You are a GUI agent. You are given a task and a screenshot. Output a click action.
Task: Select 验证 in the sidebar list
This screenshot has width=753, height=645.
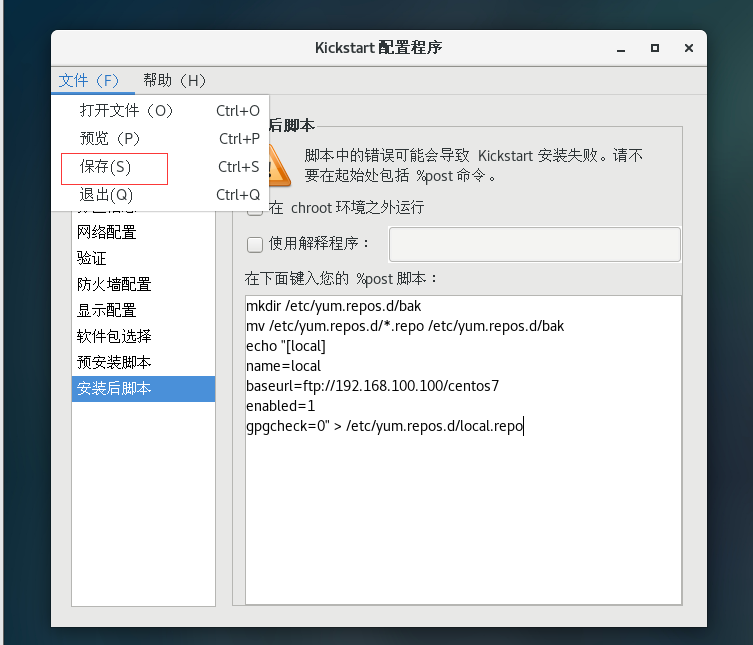(x=143, y=258)
